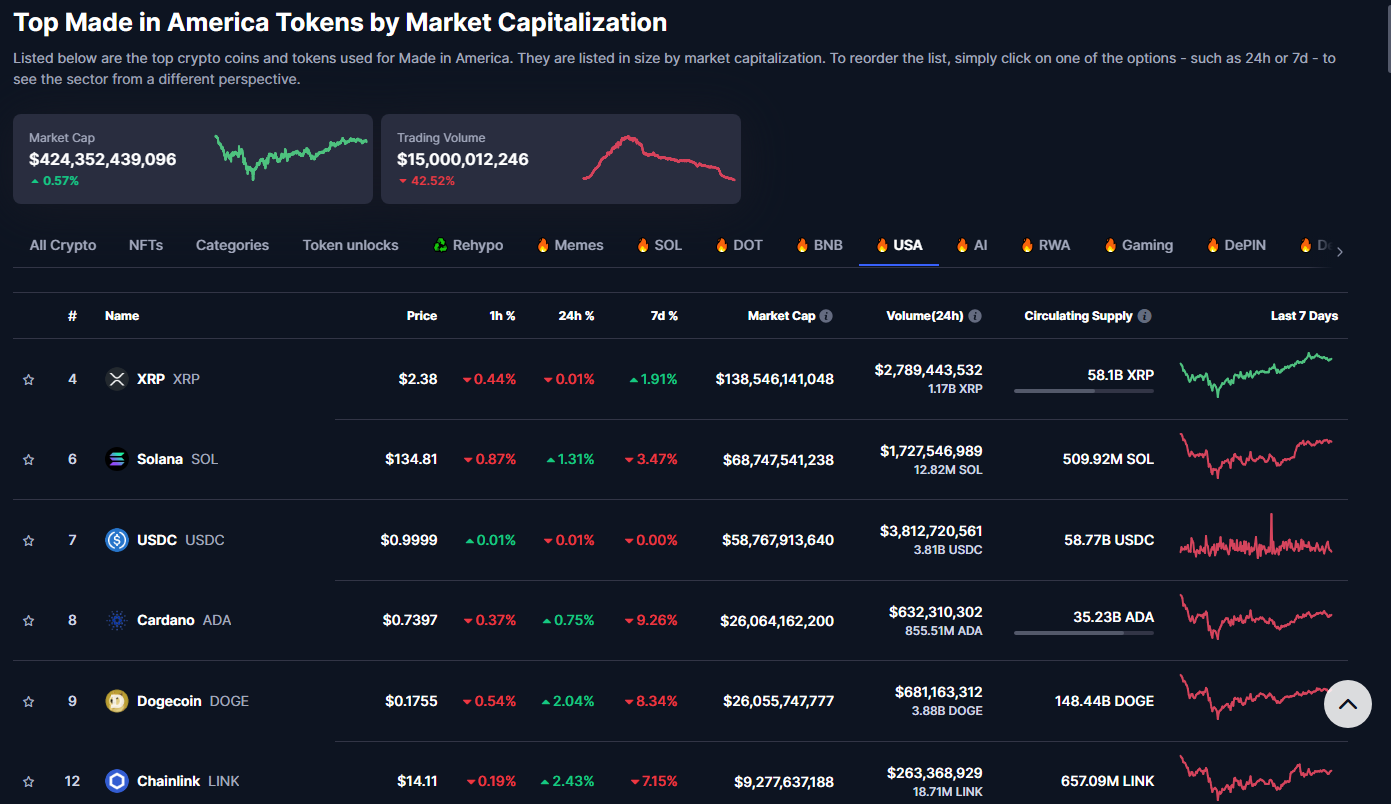This screenshot has width=1391, height=804.
Task: Click the back-to-top arrow button
Action: pyautogui.click(x=1348, y=704)
